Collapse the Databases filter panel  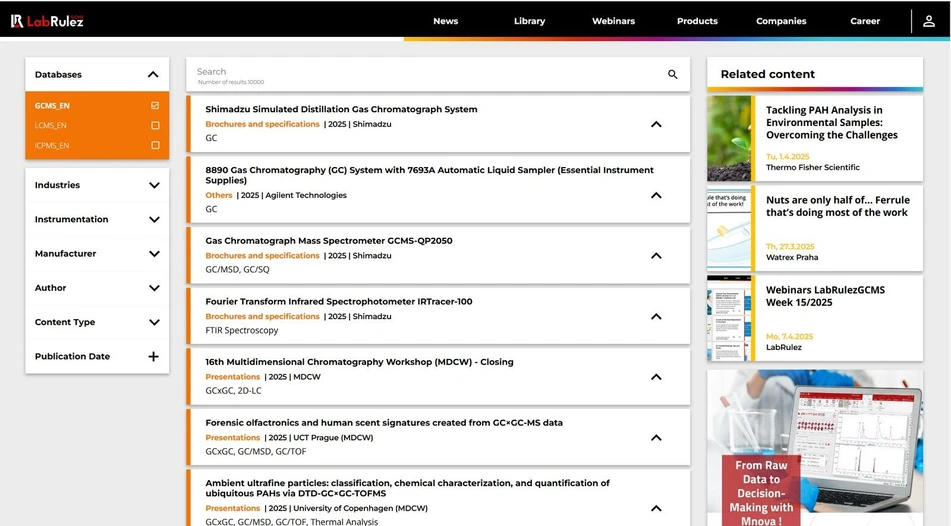[153, 75]
